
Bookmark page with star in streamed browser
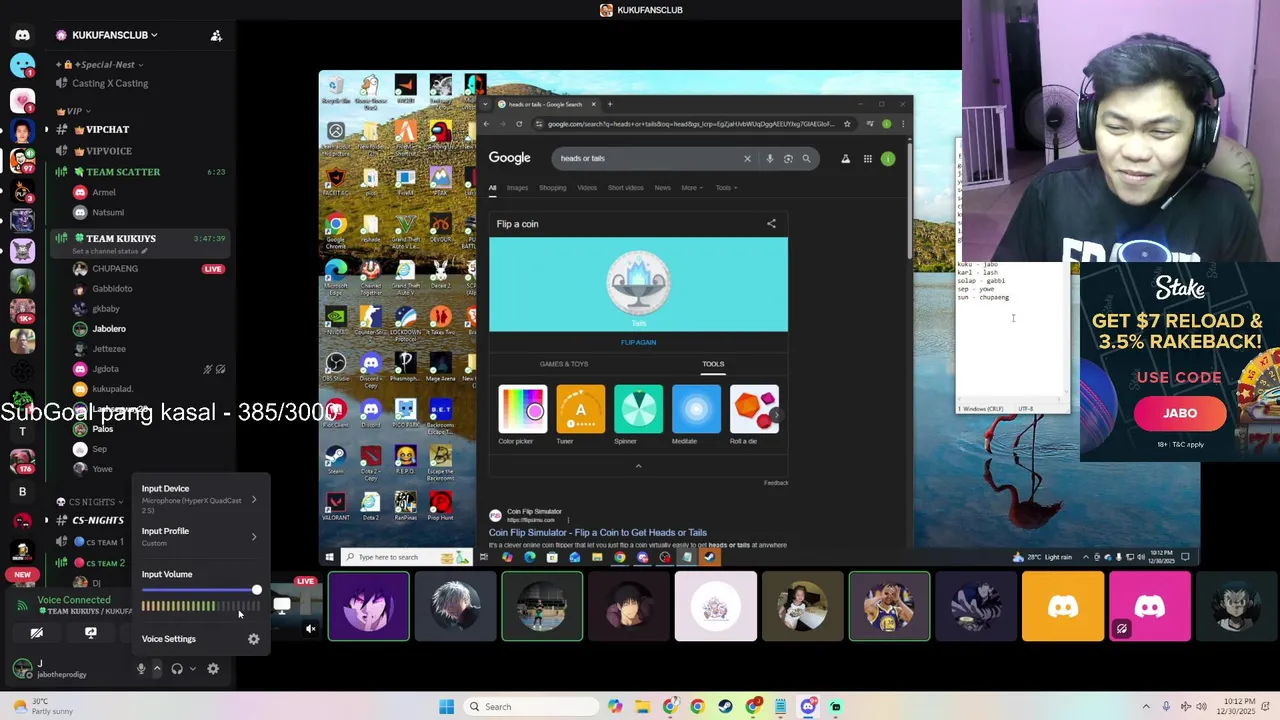[x=847, y=124]
